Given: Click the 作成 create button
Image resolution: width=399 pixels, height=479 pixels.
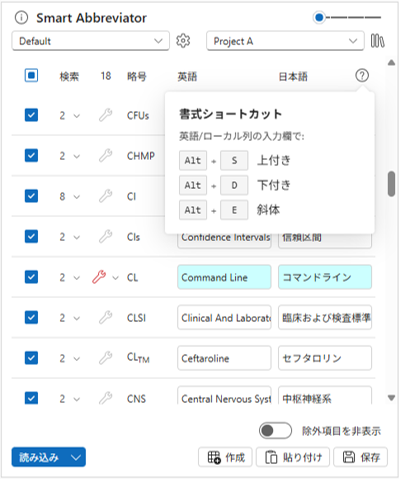Looking at the screenshot, I should click(x=225, y=457).
